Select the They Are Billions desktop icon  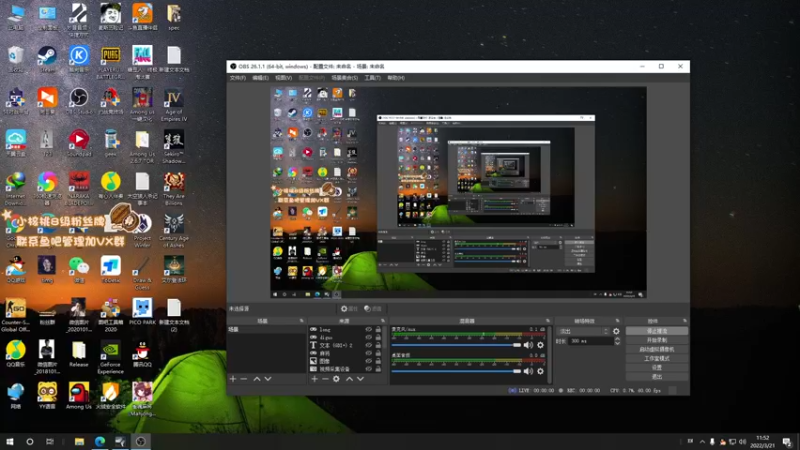click(174, 189)
